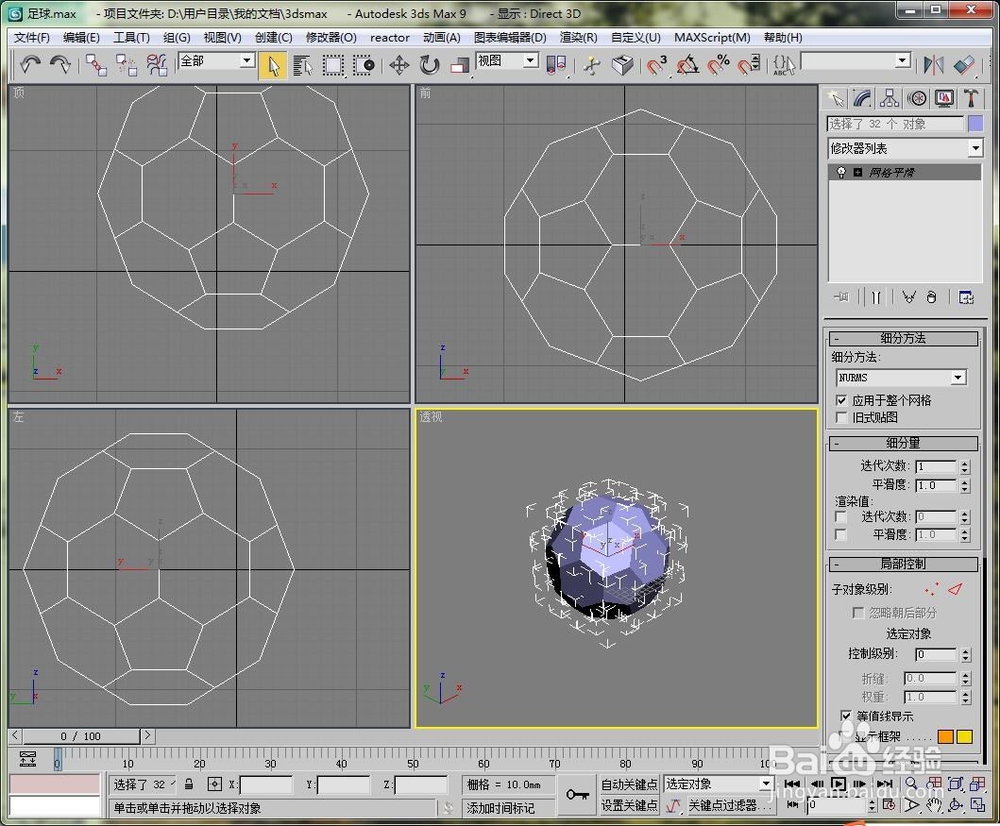Choose the Bind to Space Warp tool
The height and width of the screenshot is (826, 1000).
(156, 65)
